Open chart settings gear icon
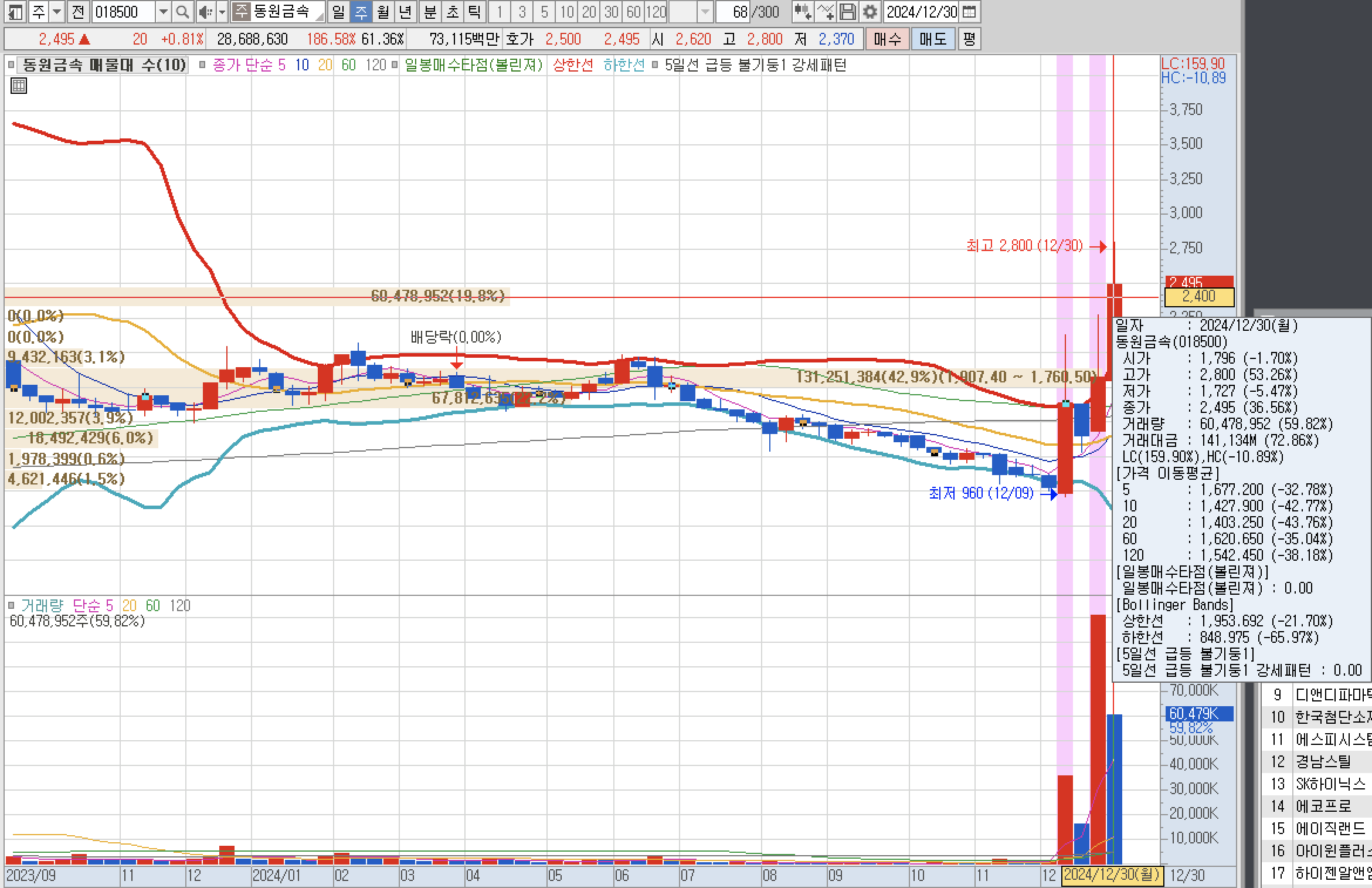The width and height of the screenshot is (1372, 888). (x=870, y=12)
